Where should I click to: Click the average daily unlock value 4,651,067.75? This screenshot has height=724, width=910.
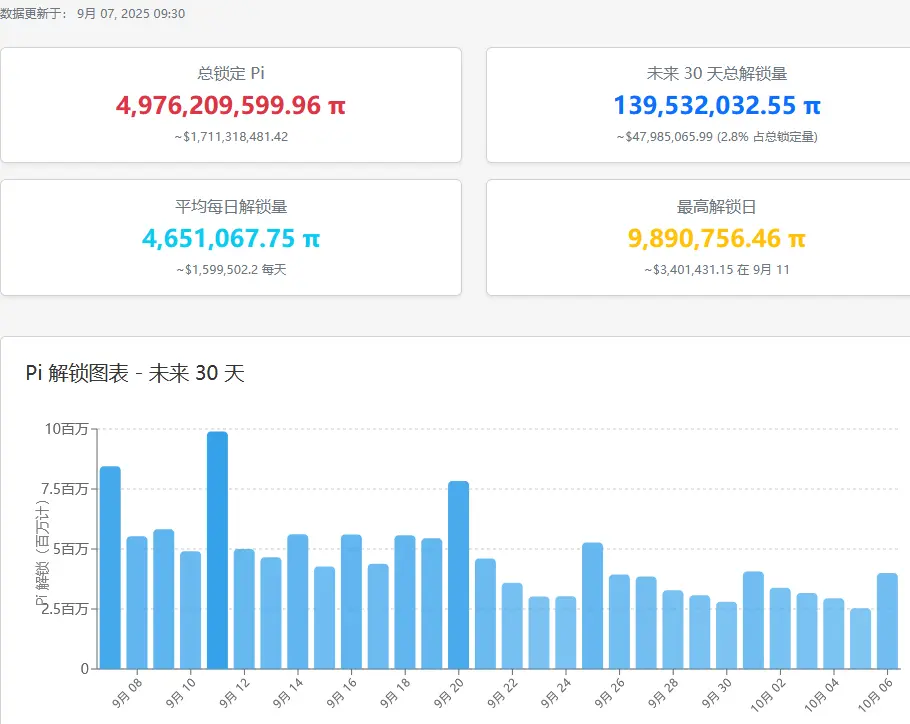(x=230, y=238)
